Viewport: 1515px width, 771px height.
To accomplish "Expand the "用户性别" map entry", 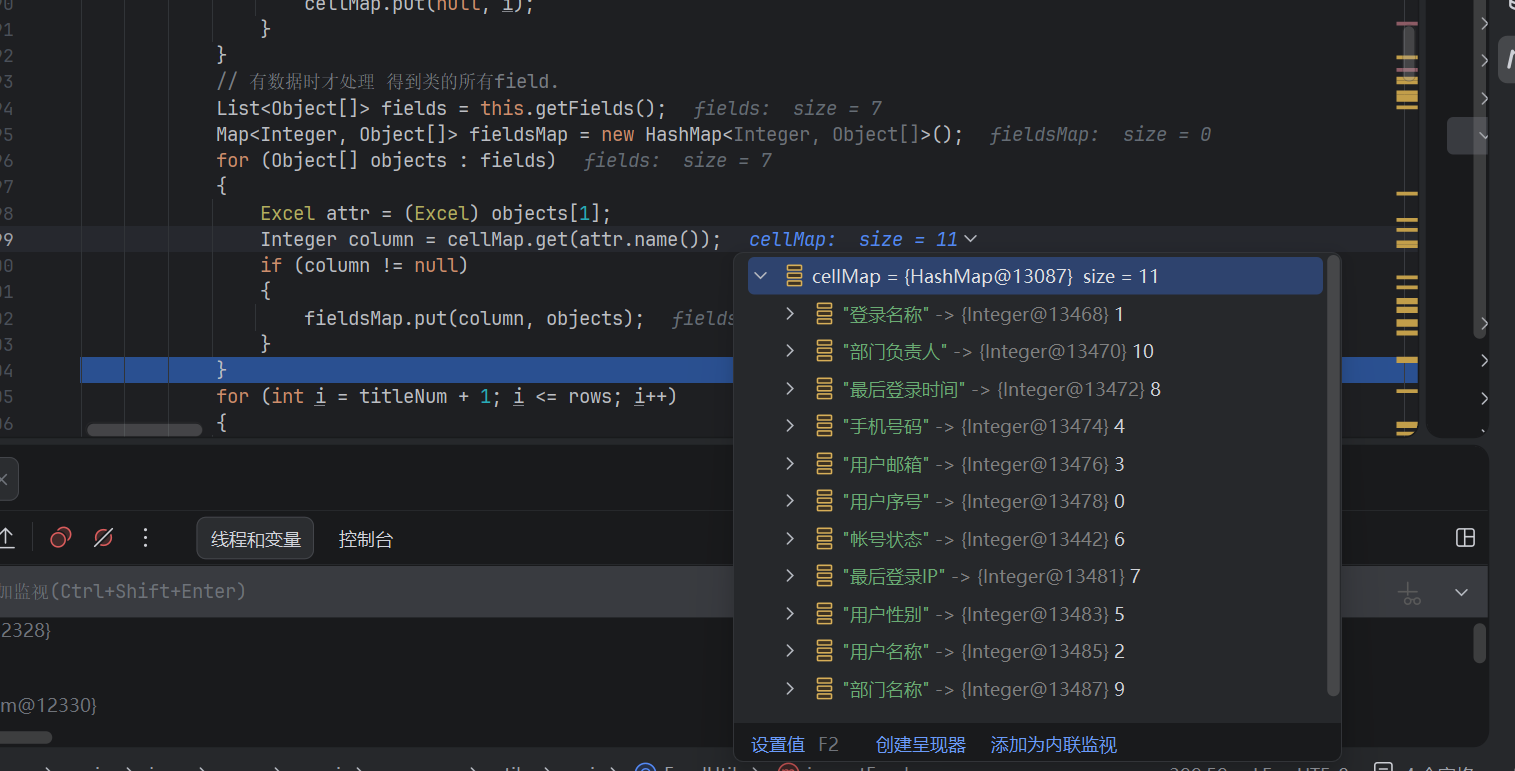I will click(x=790, y=614).
